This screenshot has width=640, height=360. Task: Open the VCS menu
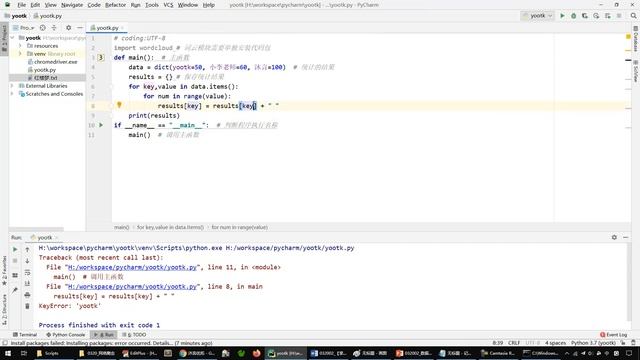coord(168,5)
